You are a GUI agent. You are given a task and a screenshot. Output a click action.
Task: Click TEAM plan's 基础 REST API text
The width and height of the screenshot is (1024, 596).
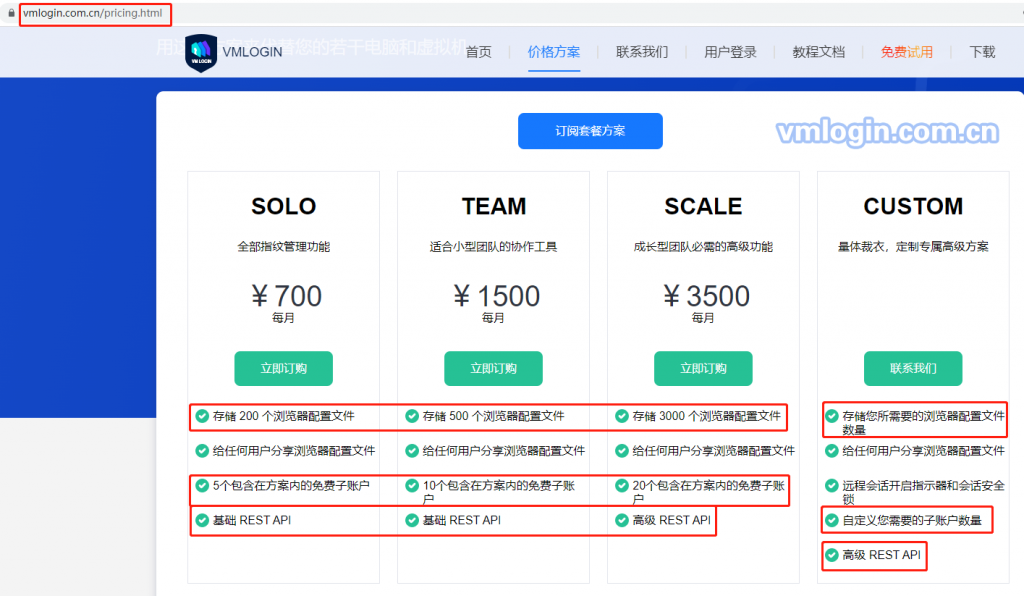pyautogui.click(x=462, y=520)
